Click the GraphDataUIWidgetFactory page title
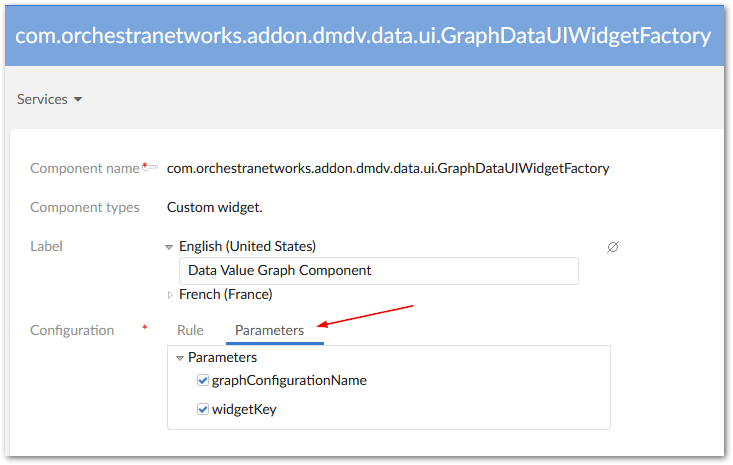Image resolution: width=733 pixels, height=465 pixels. coord(363,35)
